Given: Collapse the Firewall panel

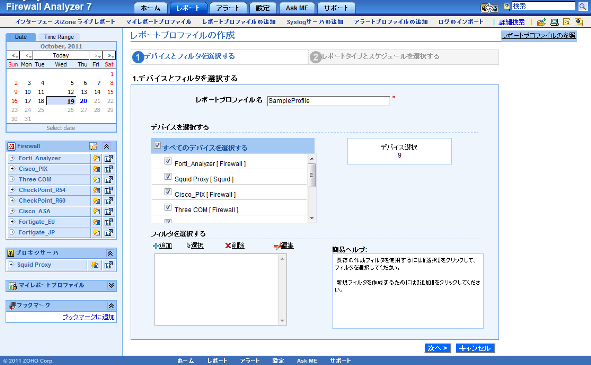Looking at the screenshot, I should [107, 146].
